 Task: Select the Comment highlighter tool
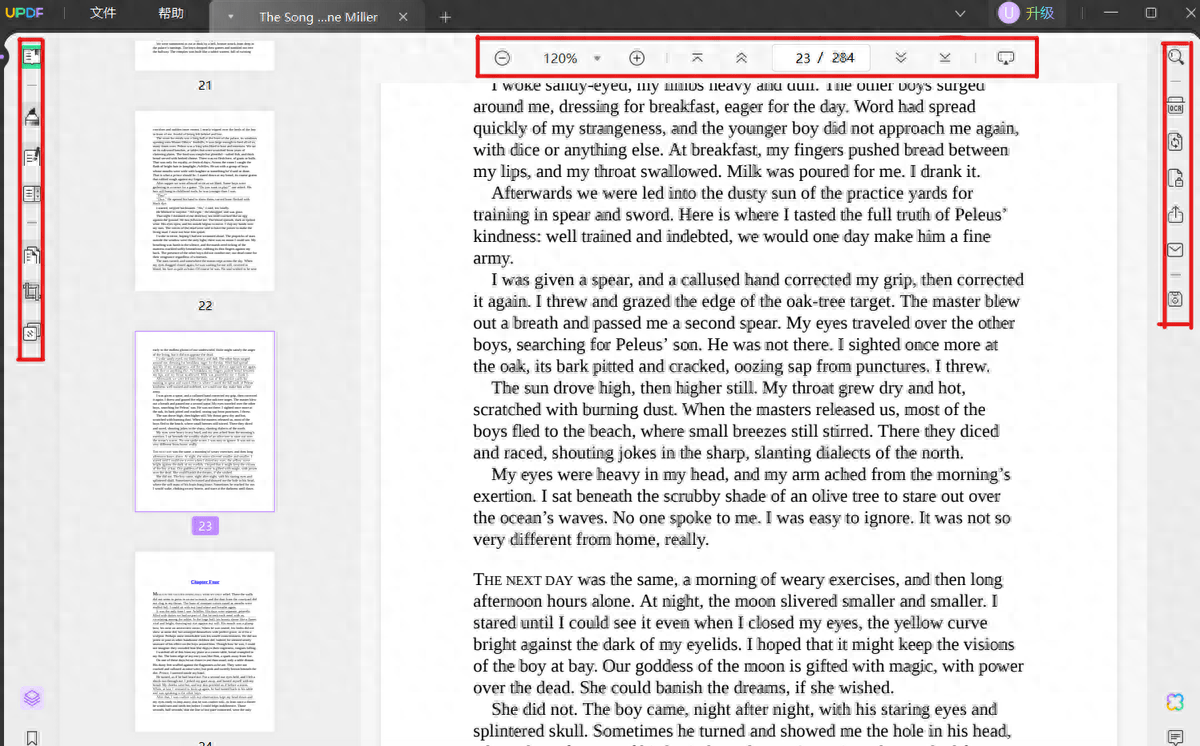(x=31, y=117)
